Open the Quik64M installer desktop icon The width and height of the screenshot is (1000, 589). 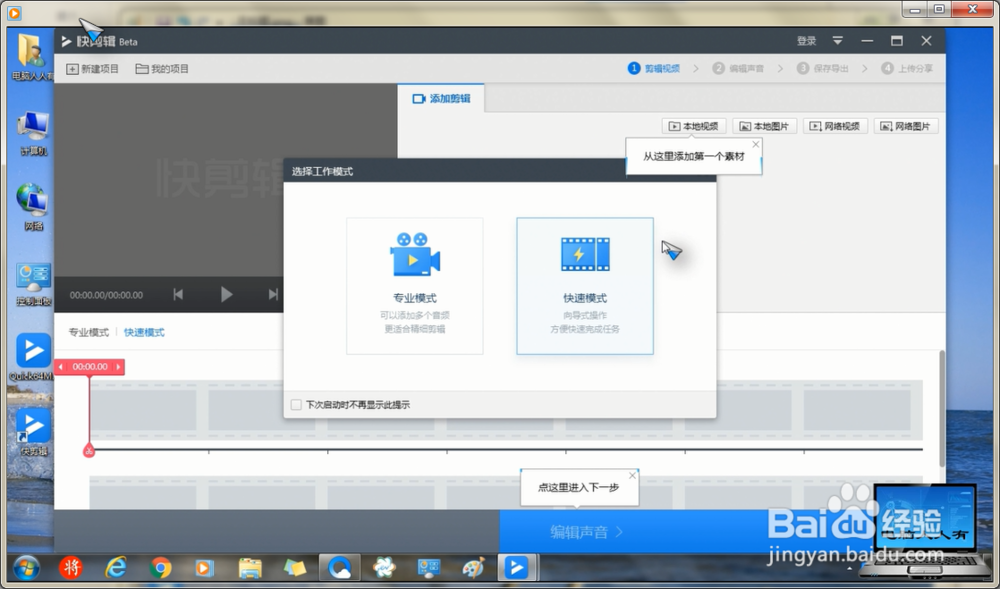pyautogui.click(x=33, y=358)
